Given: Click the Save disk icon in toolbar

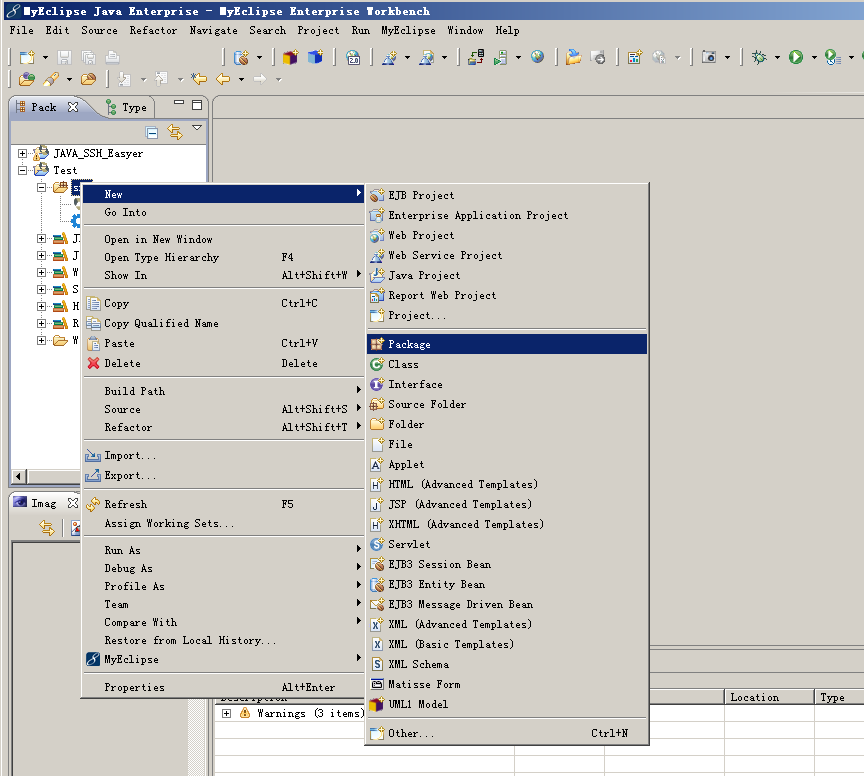Looking at the screenshot, I should [x=64, y=58].
